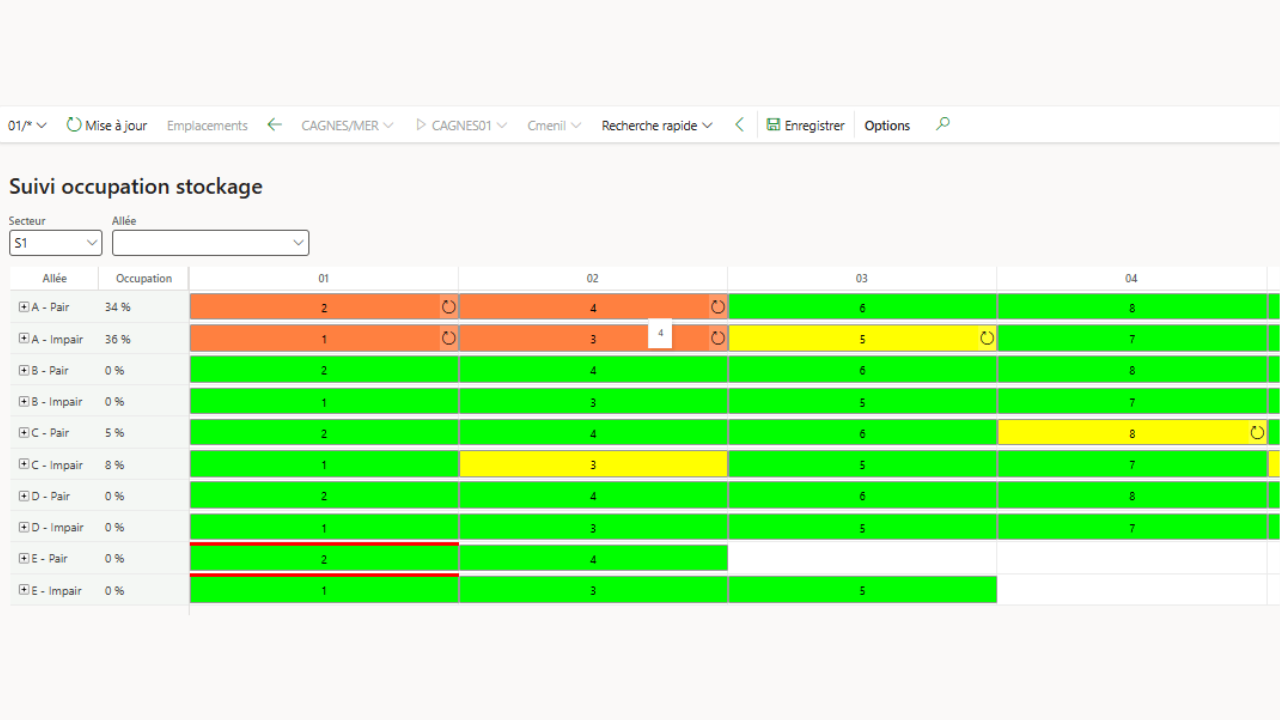Viewport: 1280px width, 720px height.
Task: Click the 5 % occupation value
Action: click(x=115, y=433)
